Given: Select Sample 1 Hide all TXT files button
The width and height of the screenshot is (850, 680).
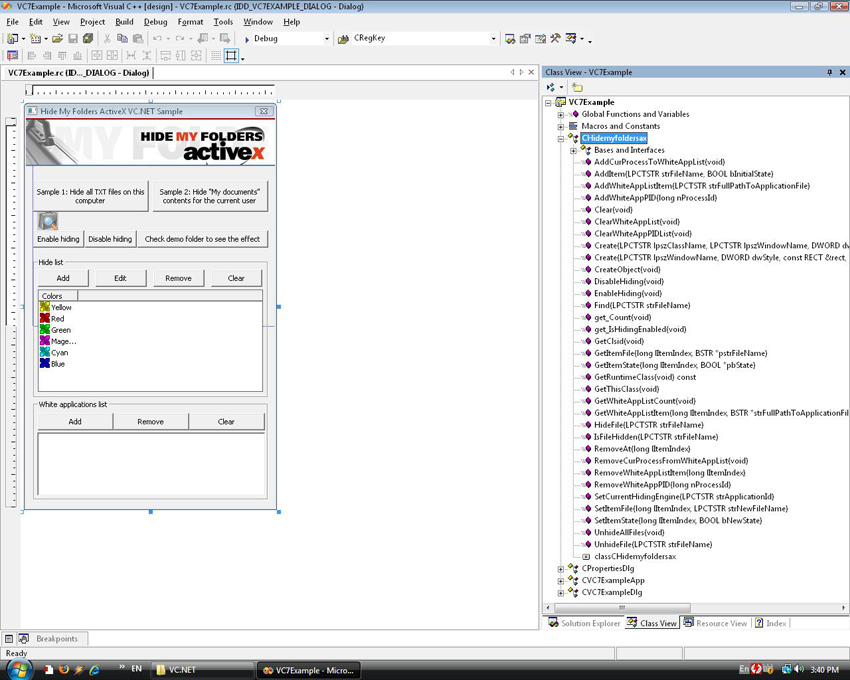Looking at the screenshot, I should pos(91,196).
